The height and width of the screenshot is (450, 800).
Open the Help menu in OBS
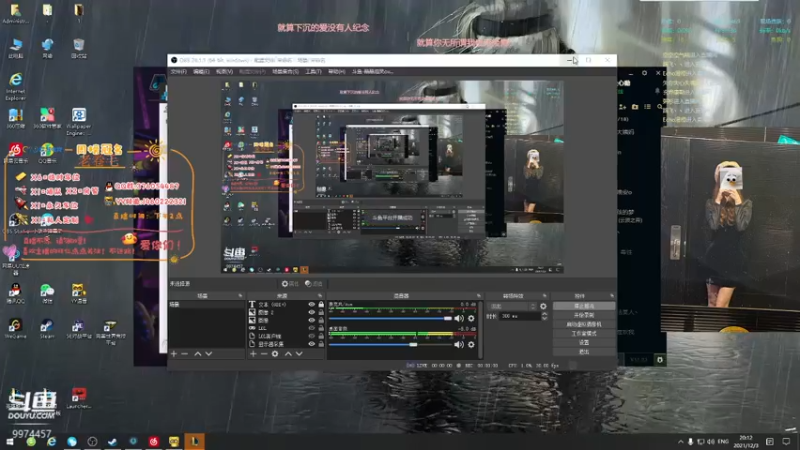[x=336, y=72]
